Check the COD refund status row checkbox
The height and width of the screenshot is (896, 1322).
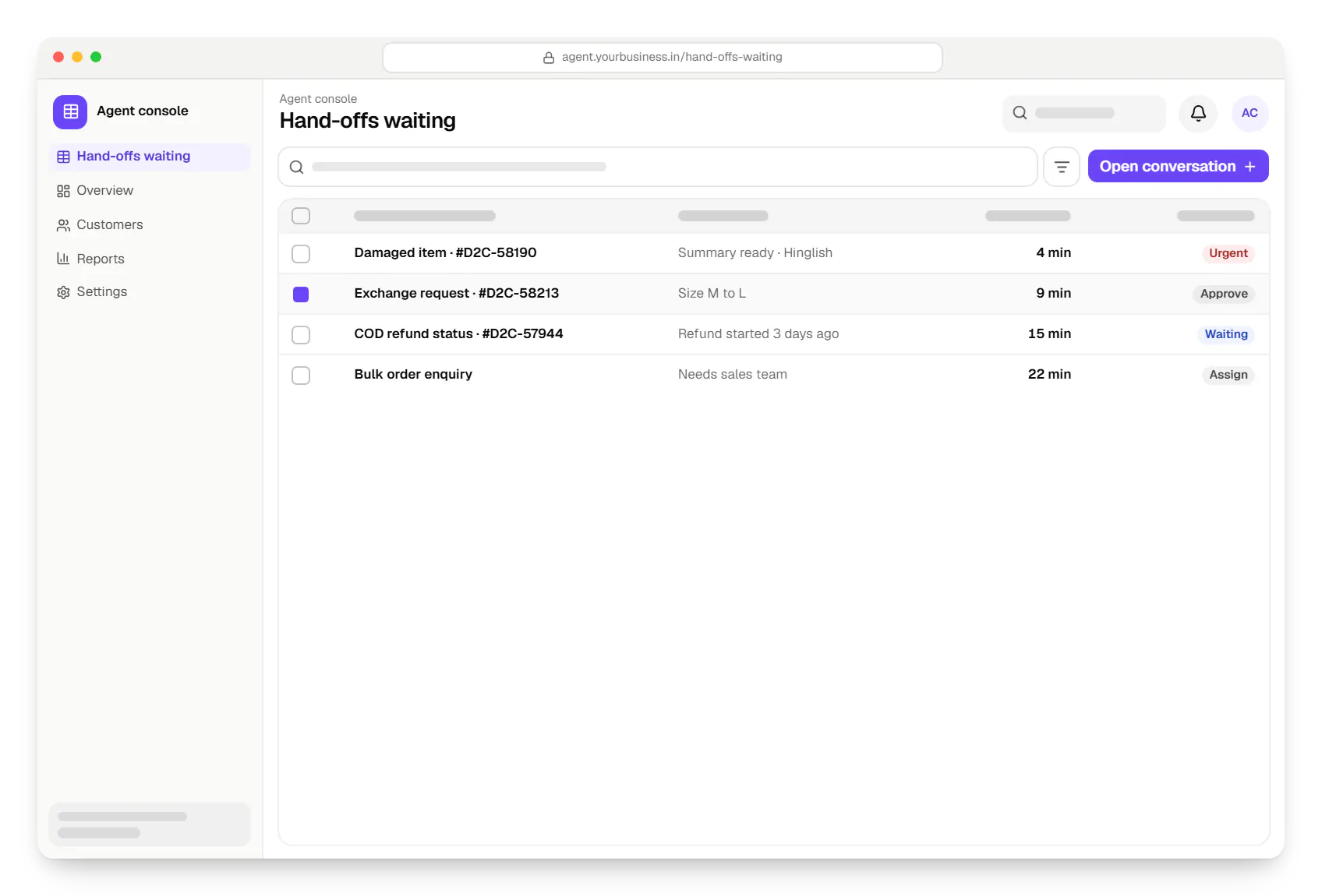point(301,335)
